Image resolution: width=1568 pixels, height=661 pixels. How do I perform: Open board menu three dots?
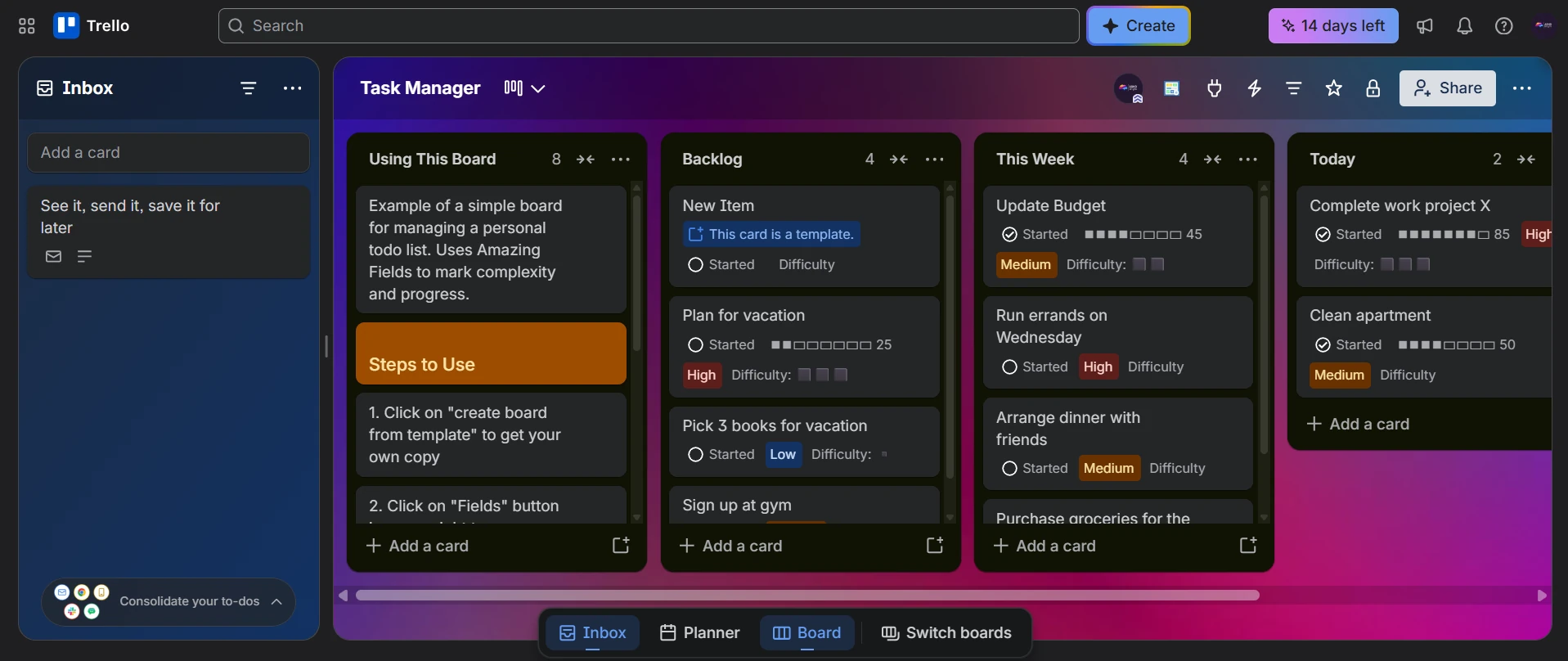coord(1522,88)
